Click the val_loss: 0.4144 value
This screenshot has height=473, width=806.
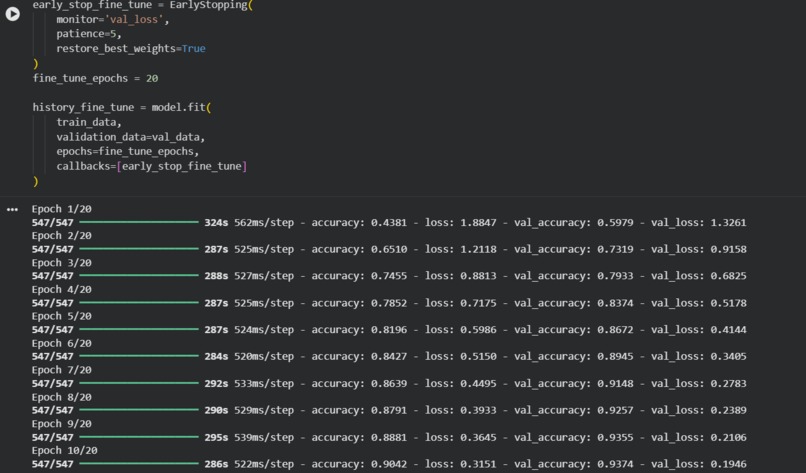pos(699,330)
